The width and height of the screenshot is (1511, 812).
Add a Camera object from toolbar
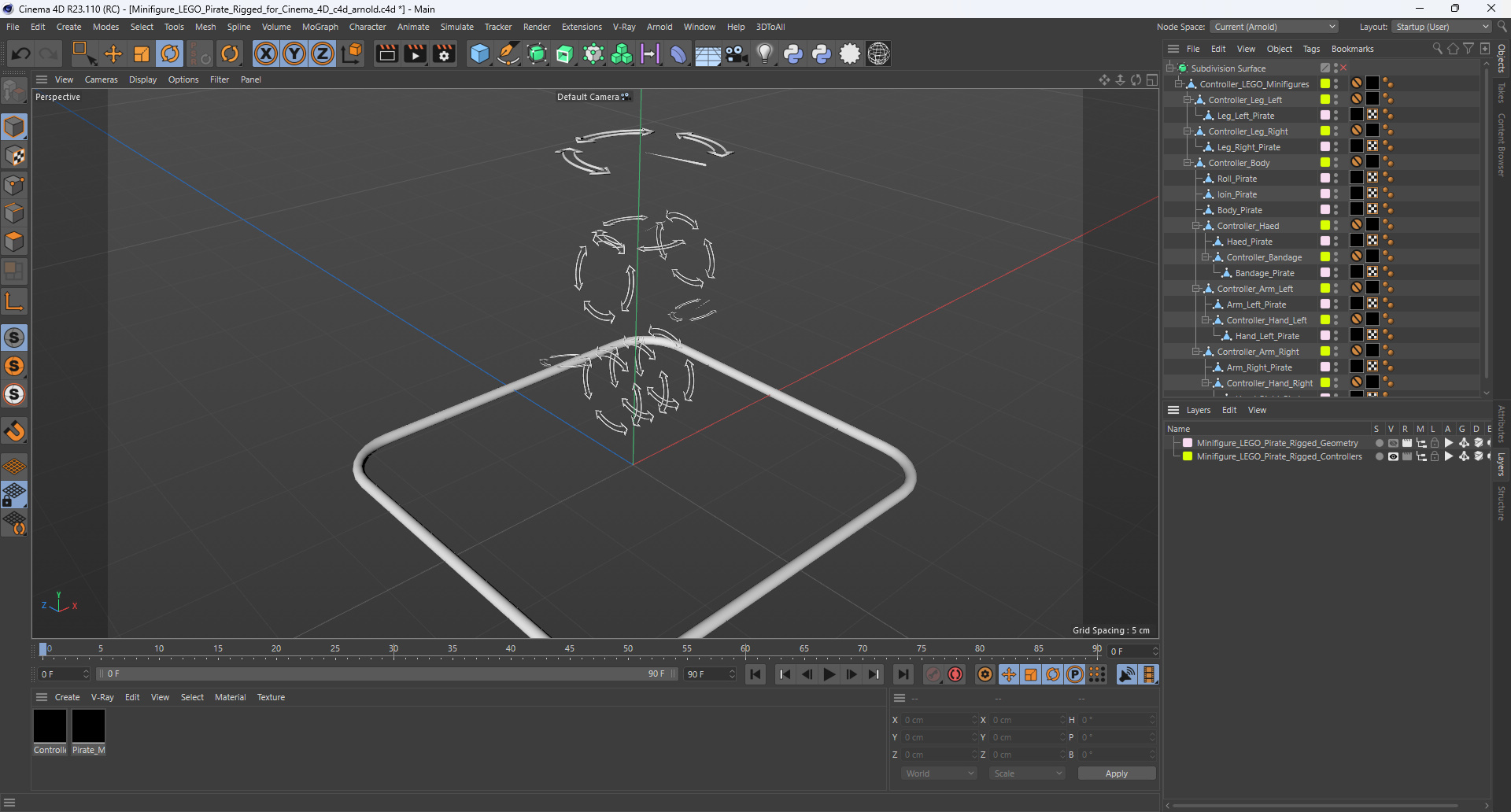pos(737,54)
